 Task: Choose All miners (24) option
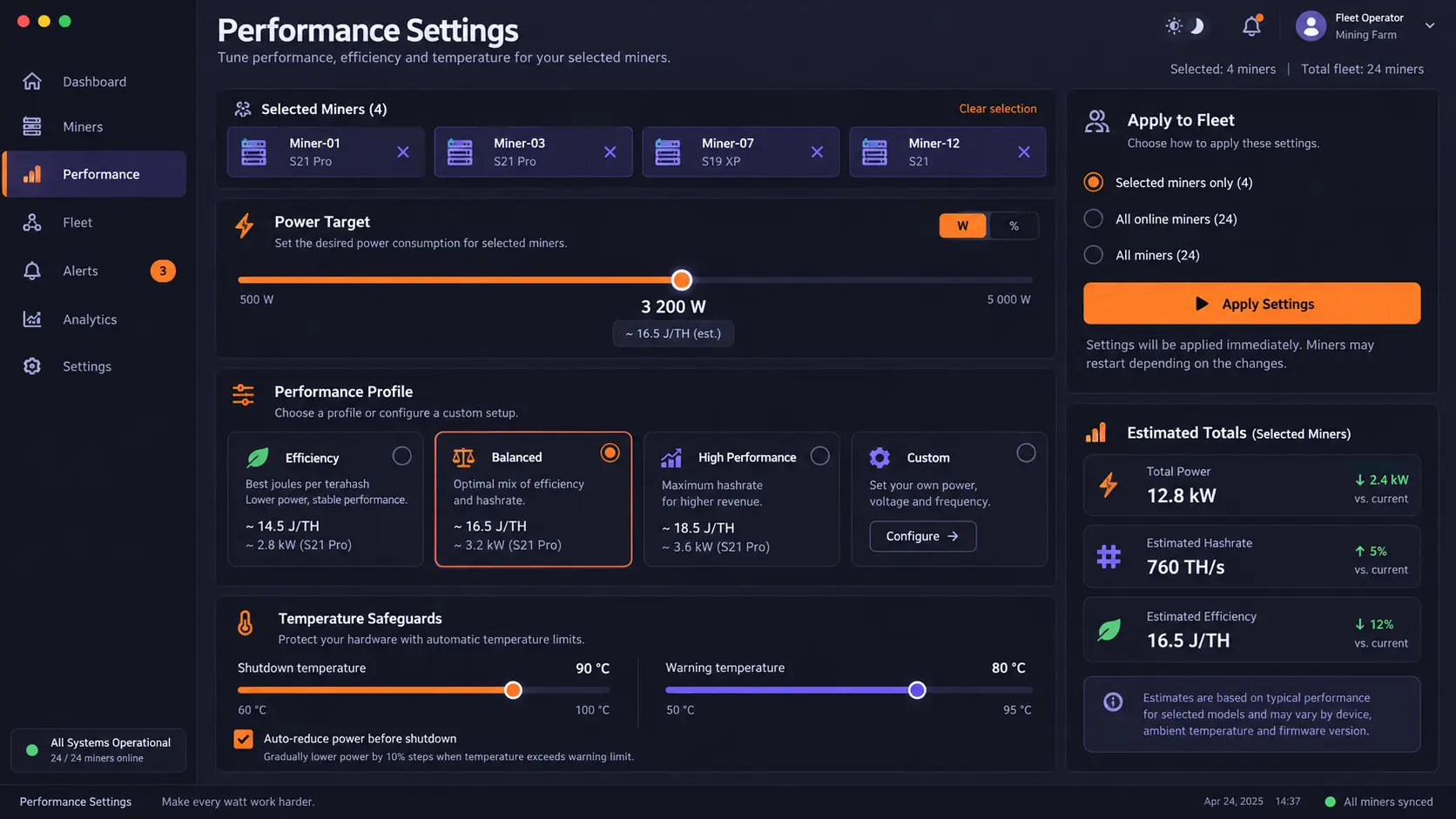[x=1094, y=255]
